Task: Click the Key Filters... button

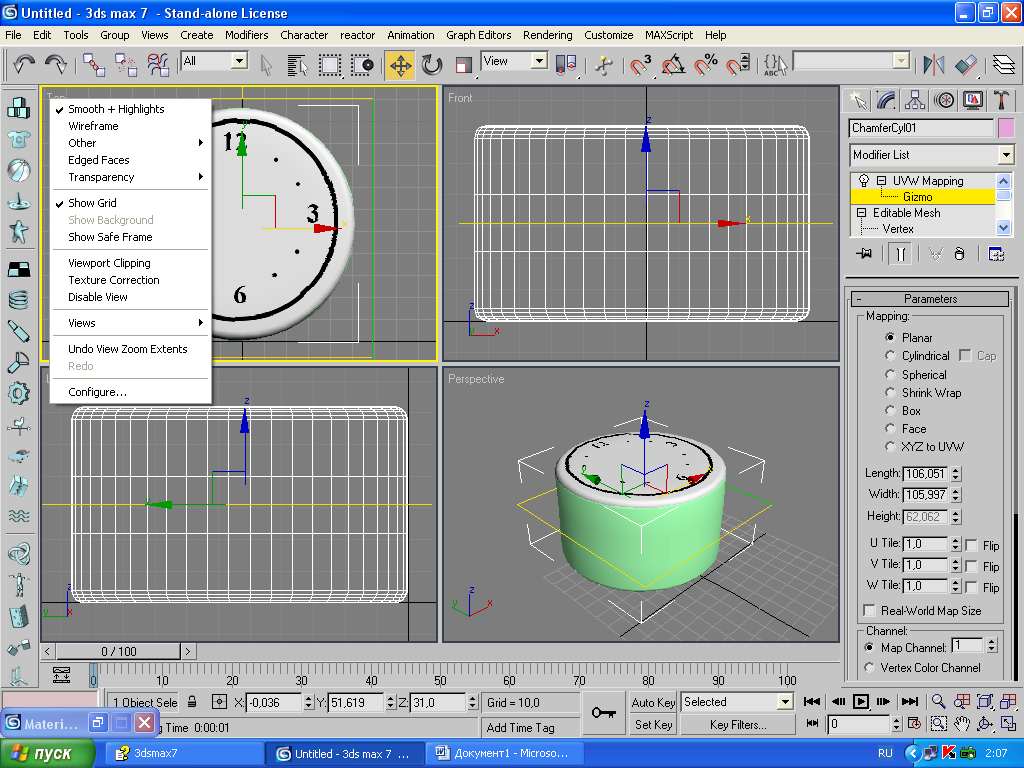Action: 738,724
